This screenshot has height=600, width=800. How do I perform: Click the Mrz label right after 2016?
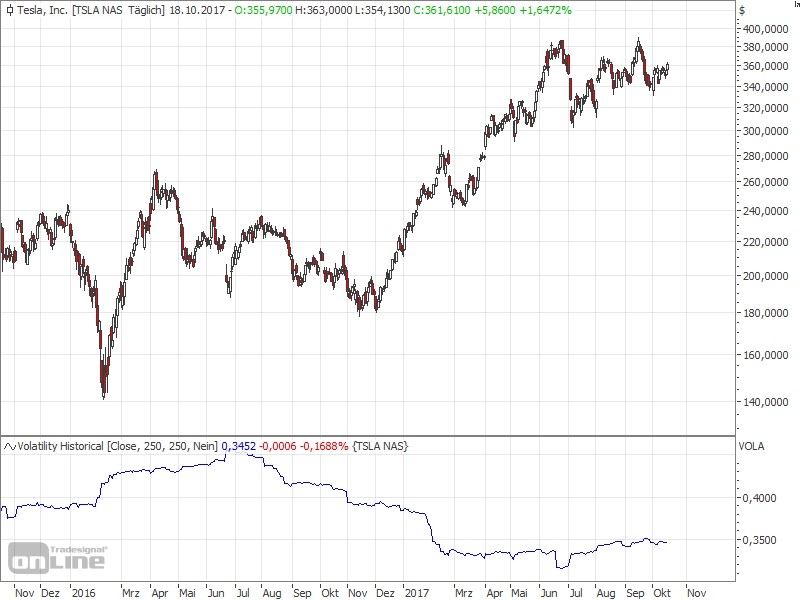pos(131,593)
